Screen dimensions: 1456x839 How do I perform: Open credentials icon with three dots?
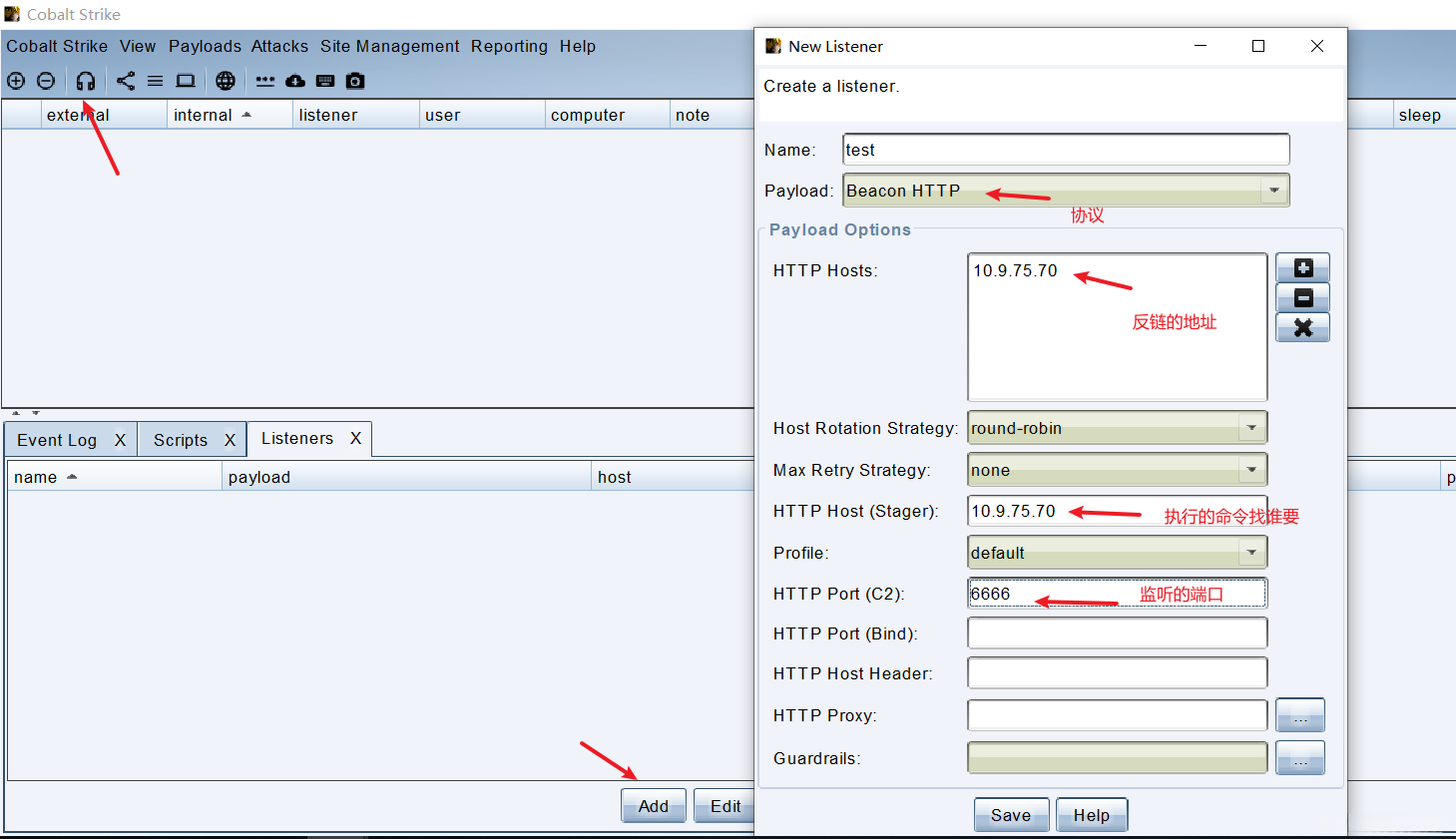(x=265, y=81)
